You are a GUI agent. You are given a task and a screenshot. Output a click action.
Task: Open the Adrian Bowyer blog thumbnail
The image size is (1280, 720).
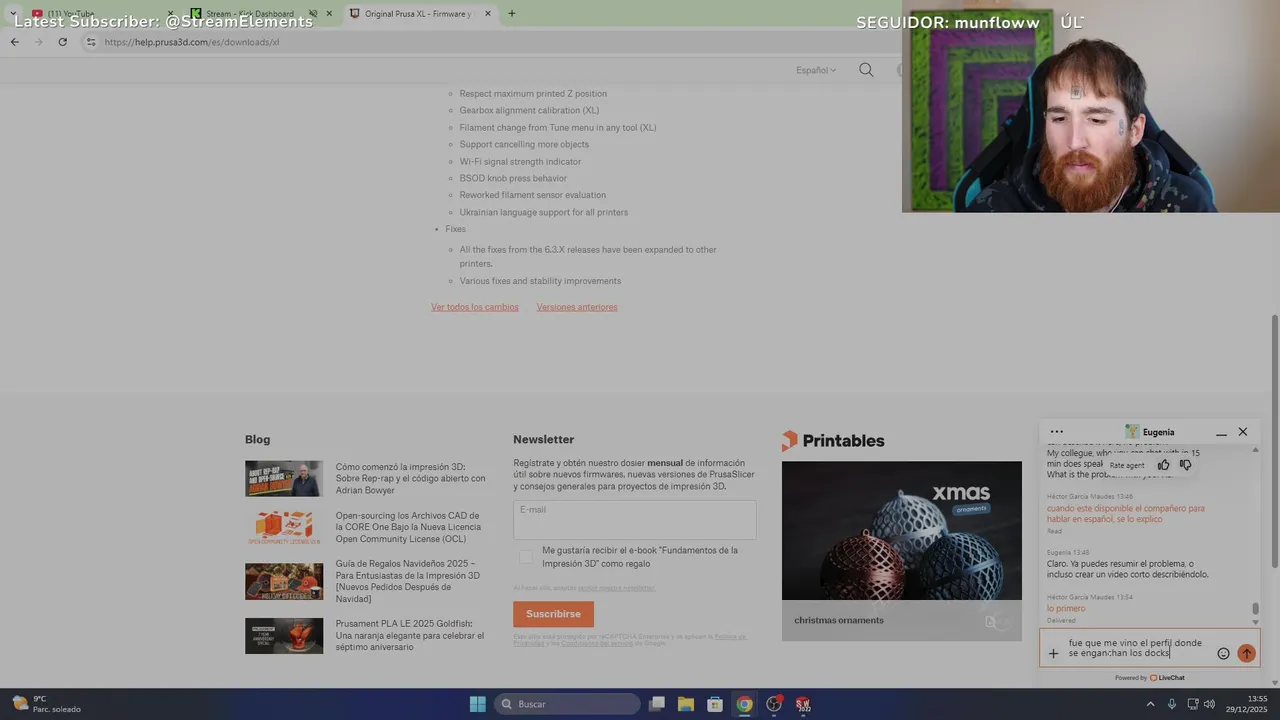[284, 478]
